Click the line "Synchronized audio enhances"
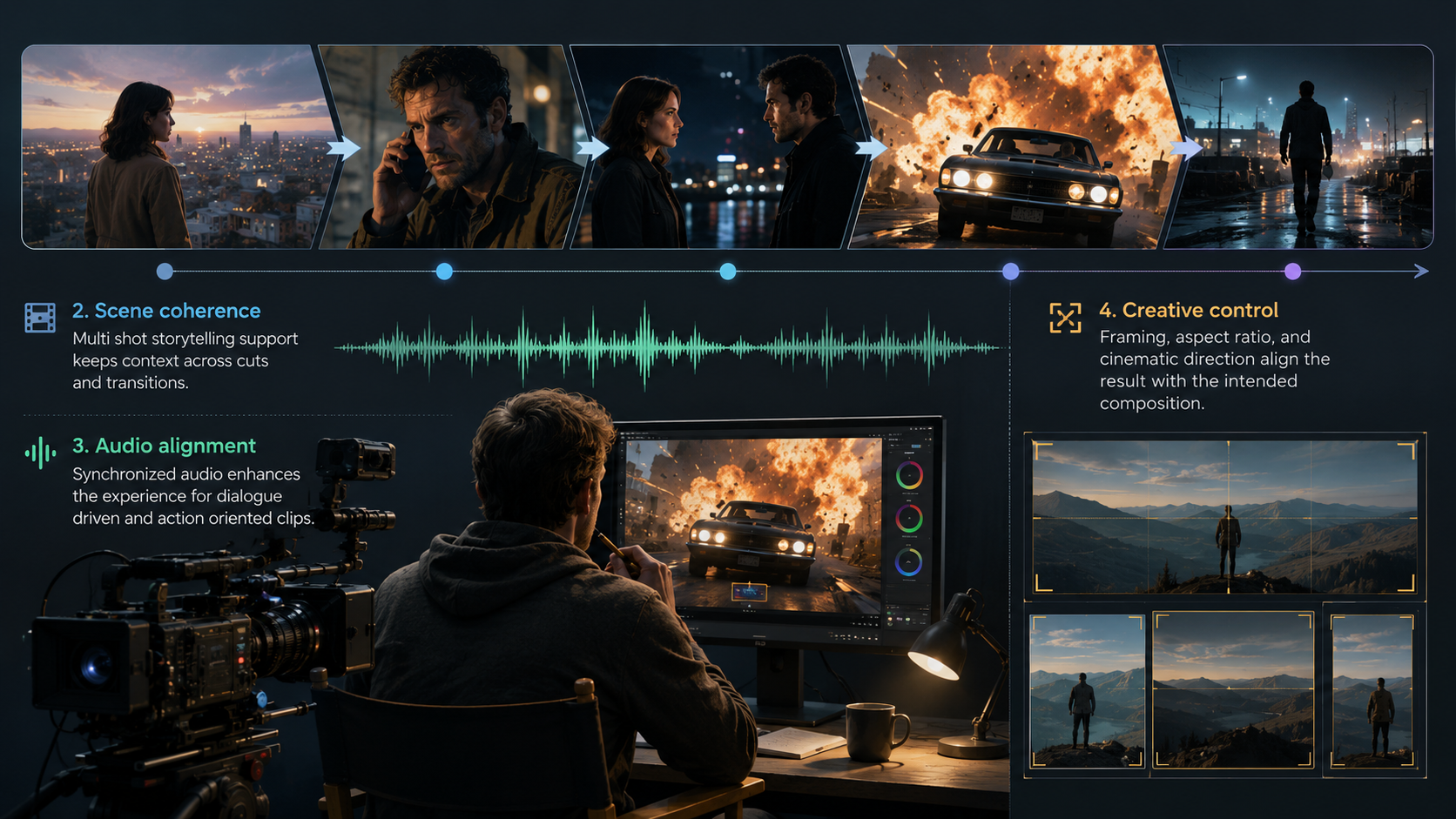The image size is (1456, 819). pos(186,474)
